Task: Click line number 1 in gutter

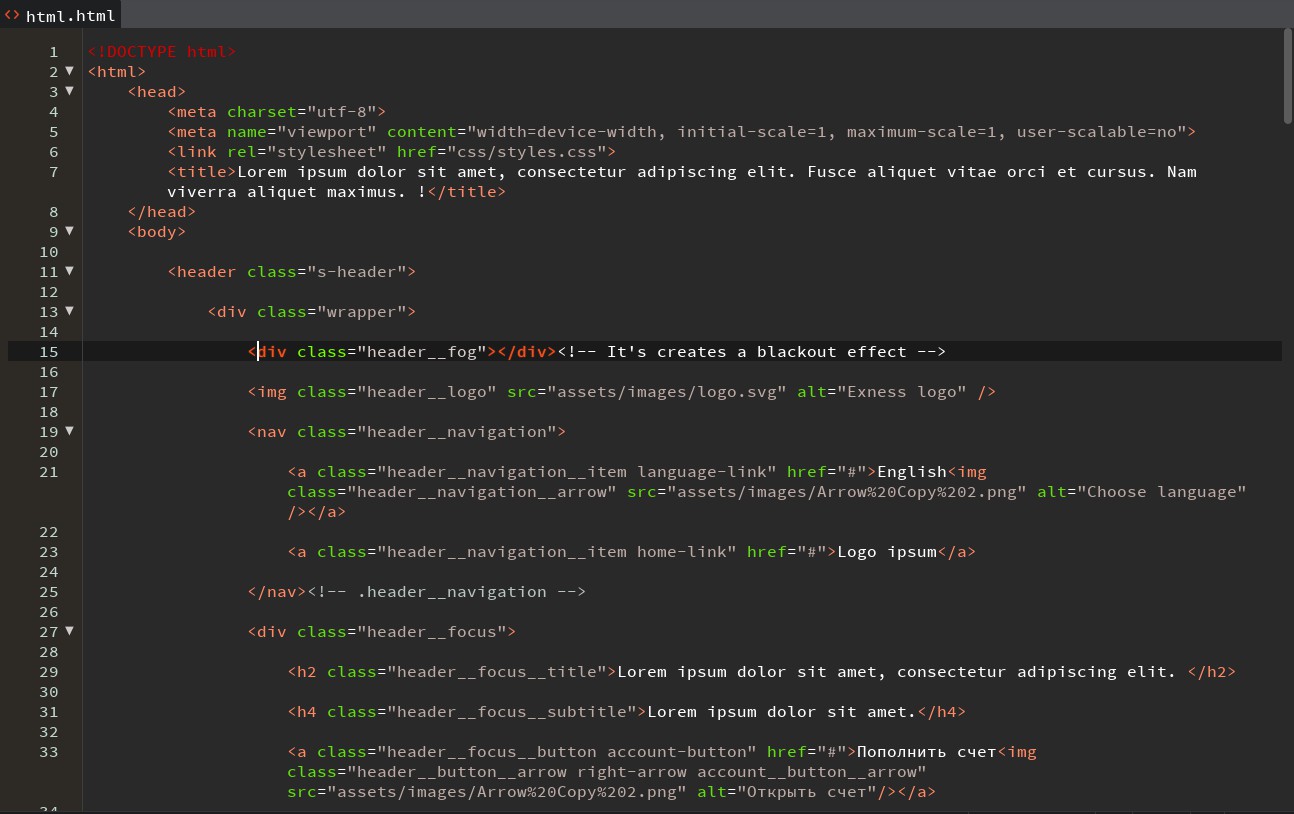Action: 53,52
